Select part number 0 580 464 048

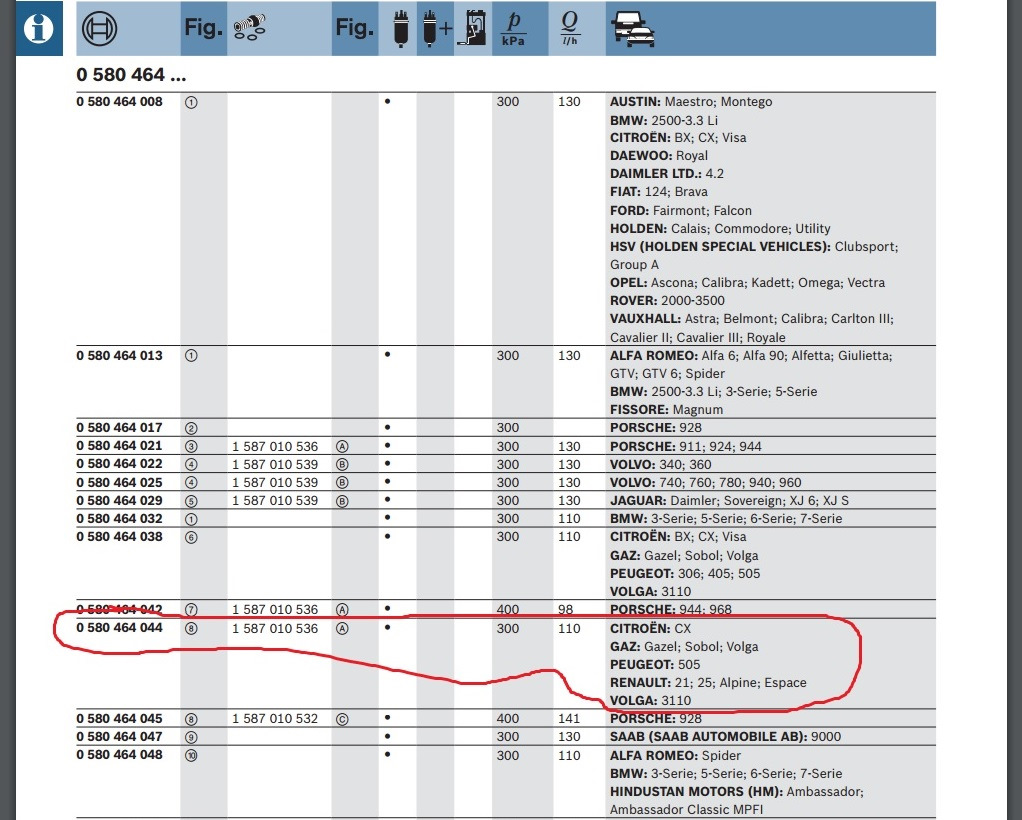click(x=119, y=755)
